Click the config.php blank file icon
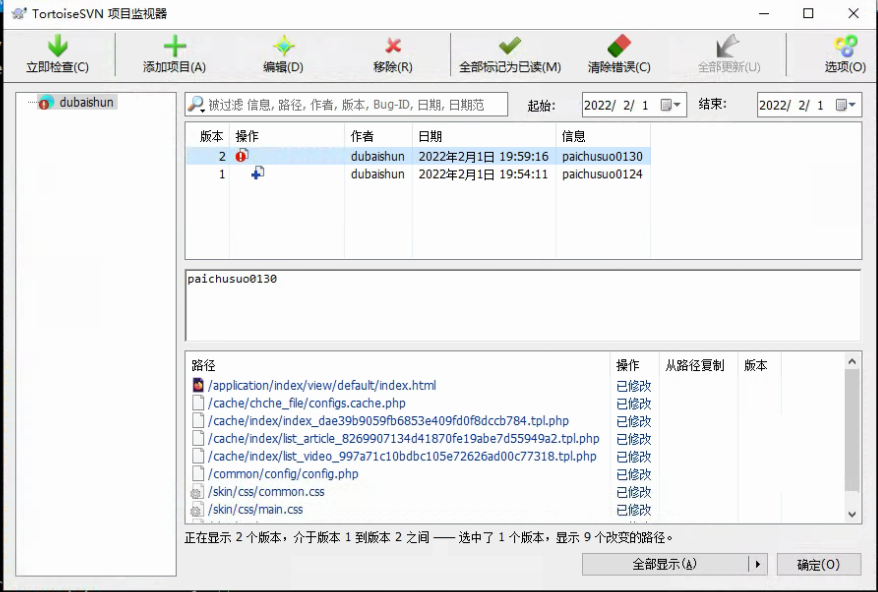This screenshot has width=878, height=592. (x=198, y=474)
